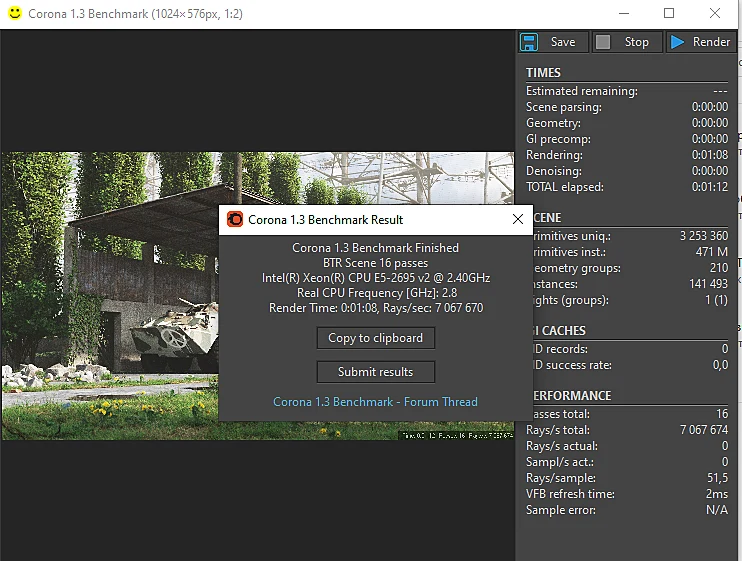Viewport: 742px width, 561px height.
Task: Click the Denoising time value 0:00:00
Action: [709, 171]
